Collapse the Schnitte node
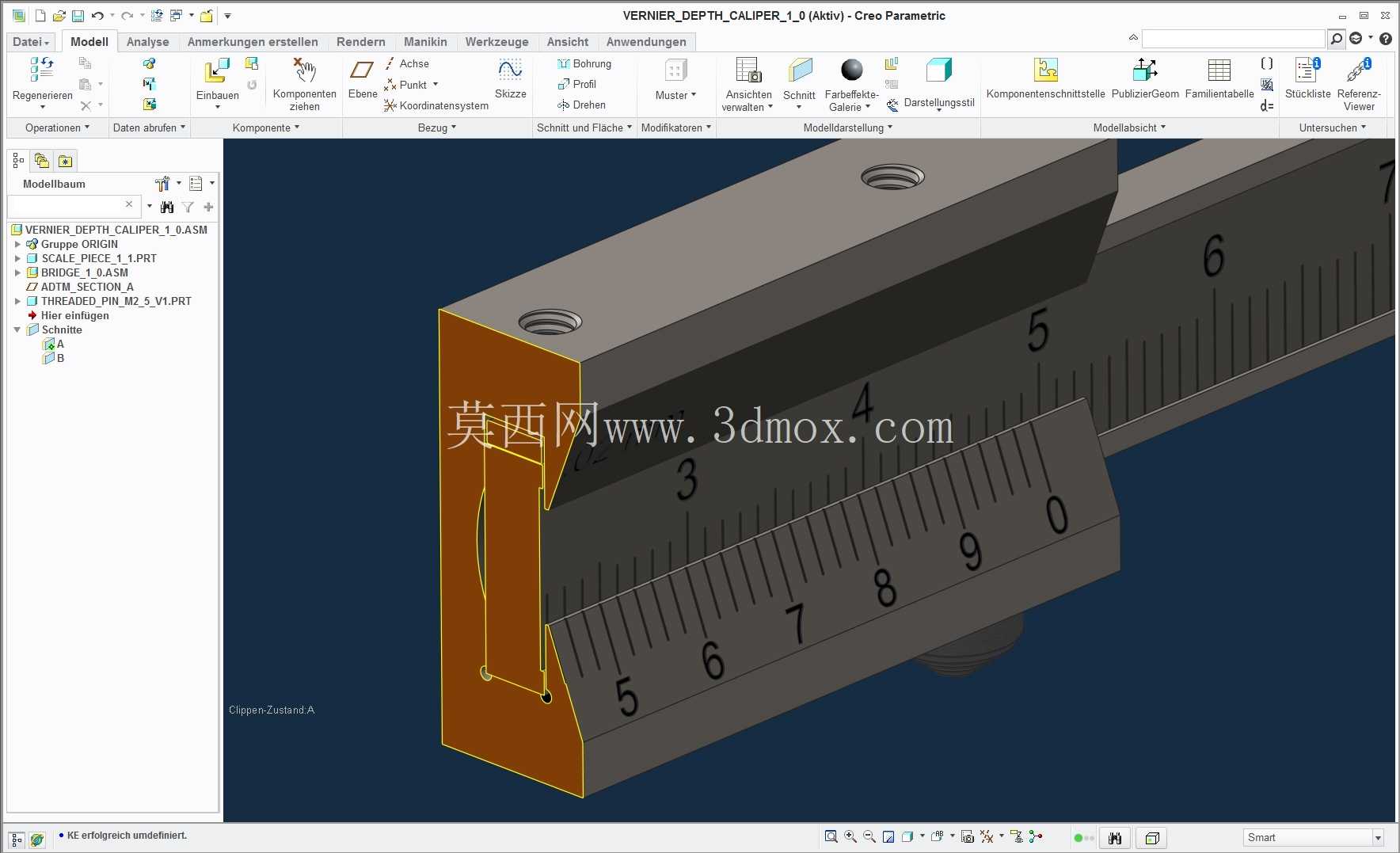The width and height of the screenshot is (1400, 853). pos(17,329)
